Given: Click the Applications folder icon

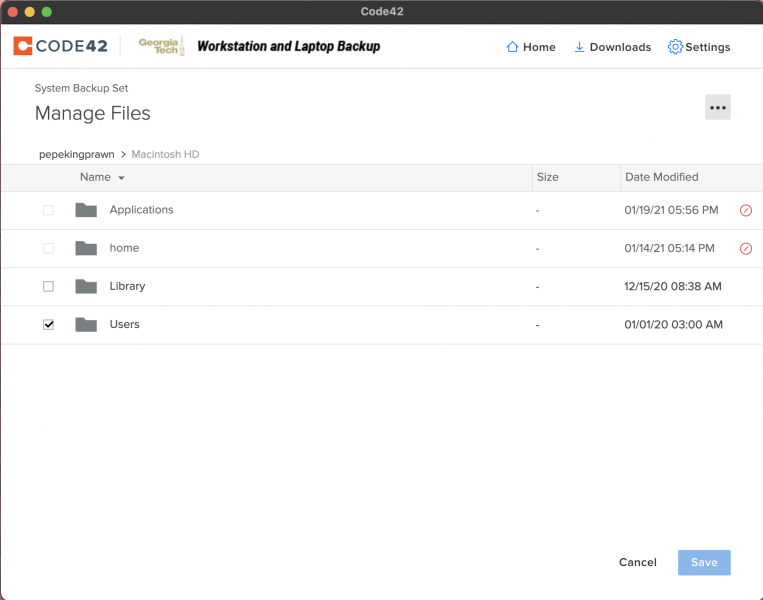Looking at the screenshot, I should pos(86,210).
